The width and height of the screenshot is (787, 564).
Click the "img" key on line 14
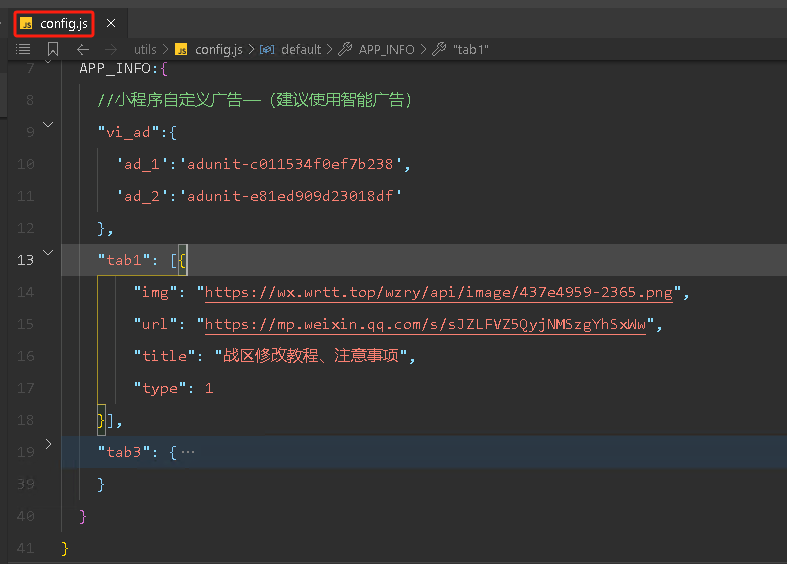156,293
